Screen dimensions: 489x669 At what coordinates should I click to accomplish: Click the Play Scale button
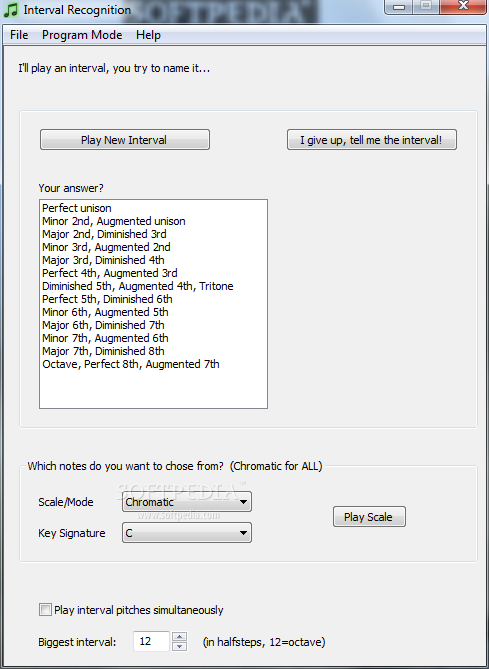coord(369,517)
